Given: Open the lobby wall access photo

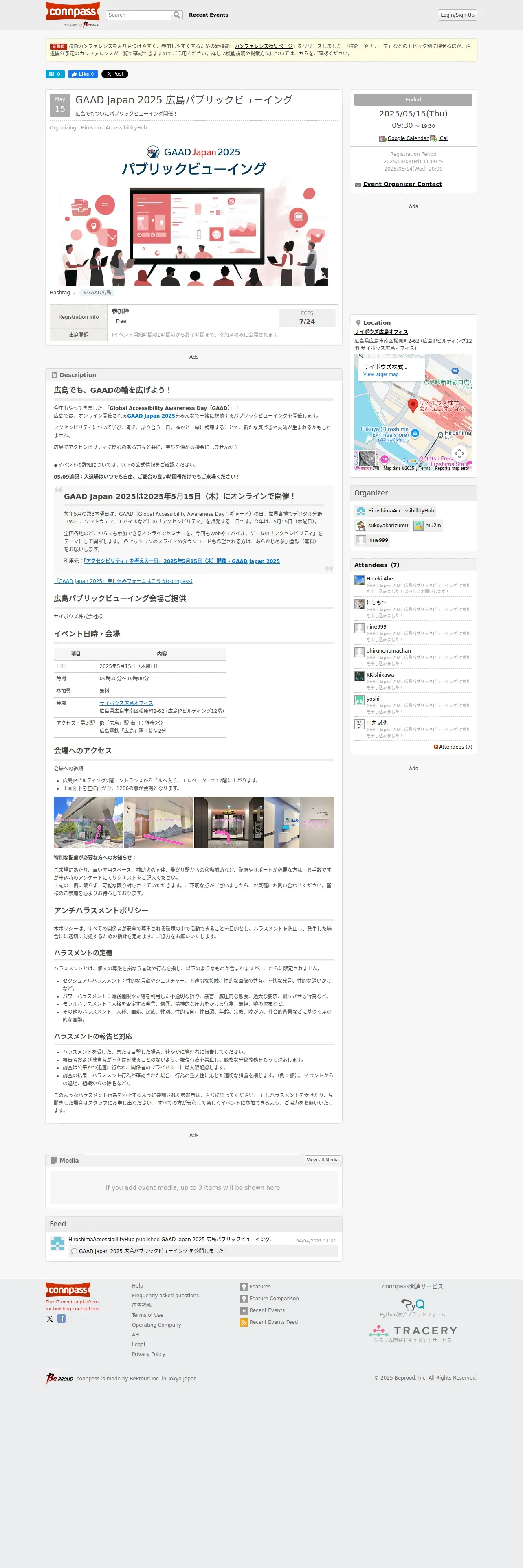Looking at the screenshot, I should pyautogui.click(x=159, y=822).
